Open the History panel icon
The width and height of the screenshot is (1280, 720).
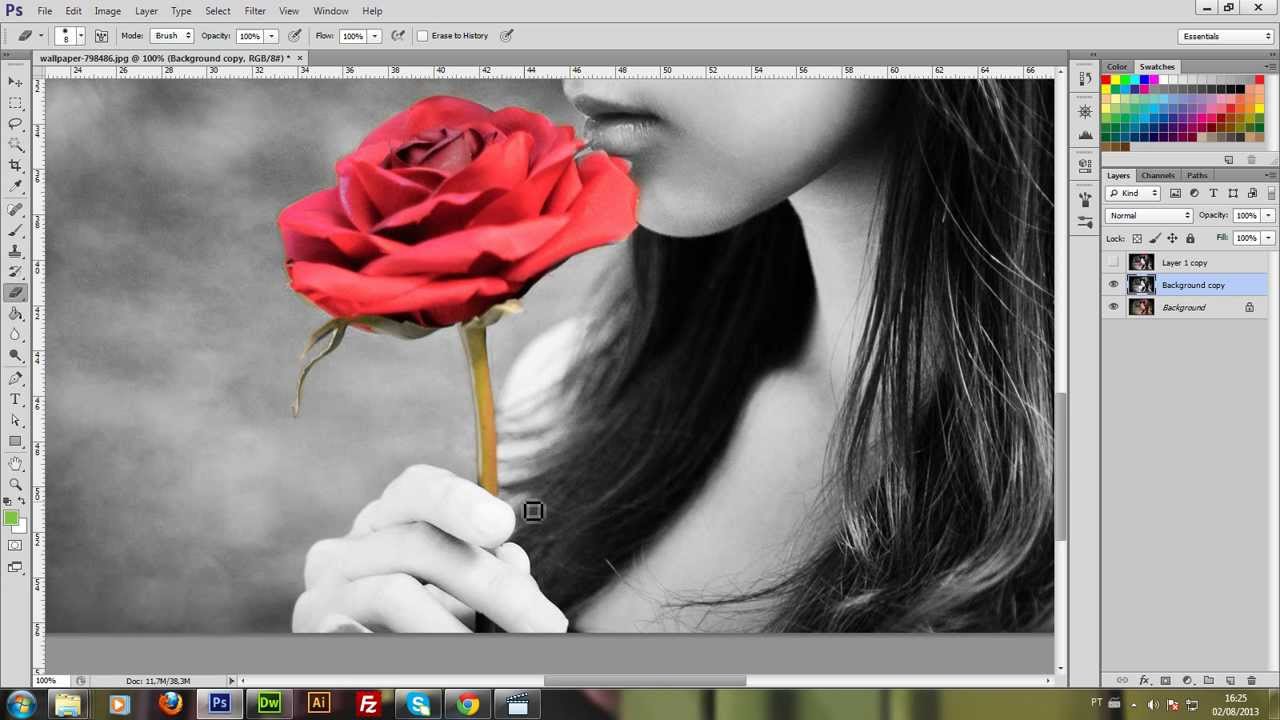[1086, 79]
